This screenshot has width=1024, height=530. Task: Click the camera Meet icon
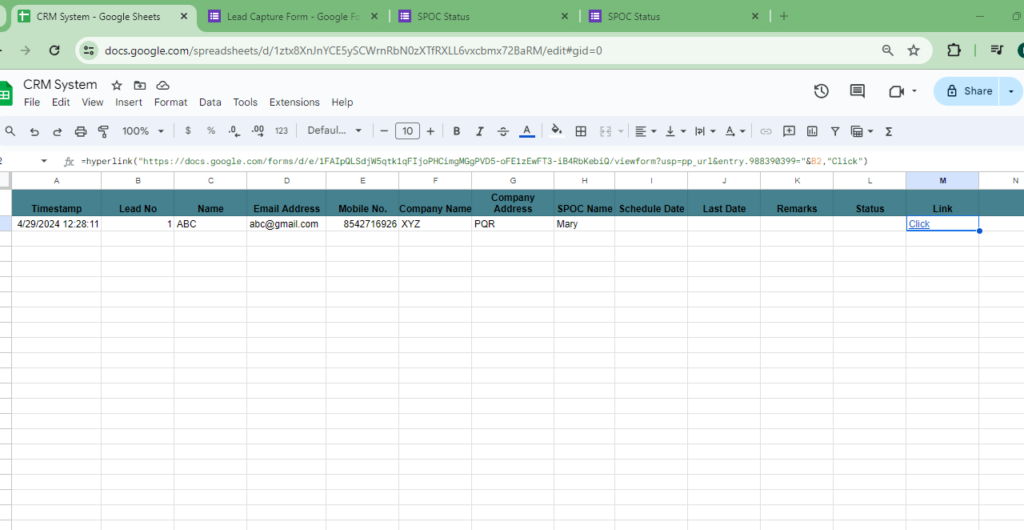click(x=896, y=91)
